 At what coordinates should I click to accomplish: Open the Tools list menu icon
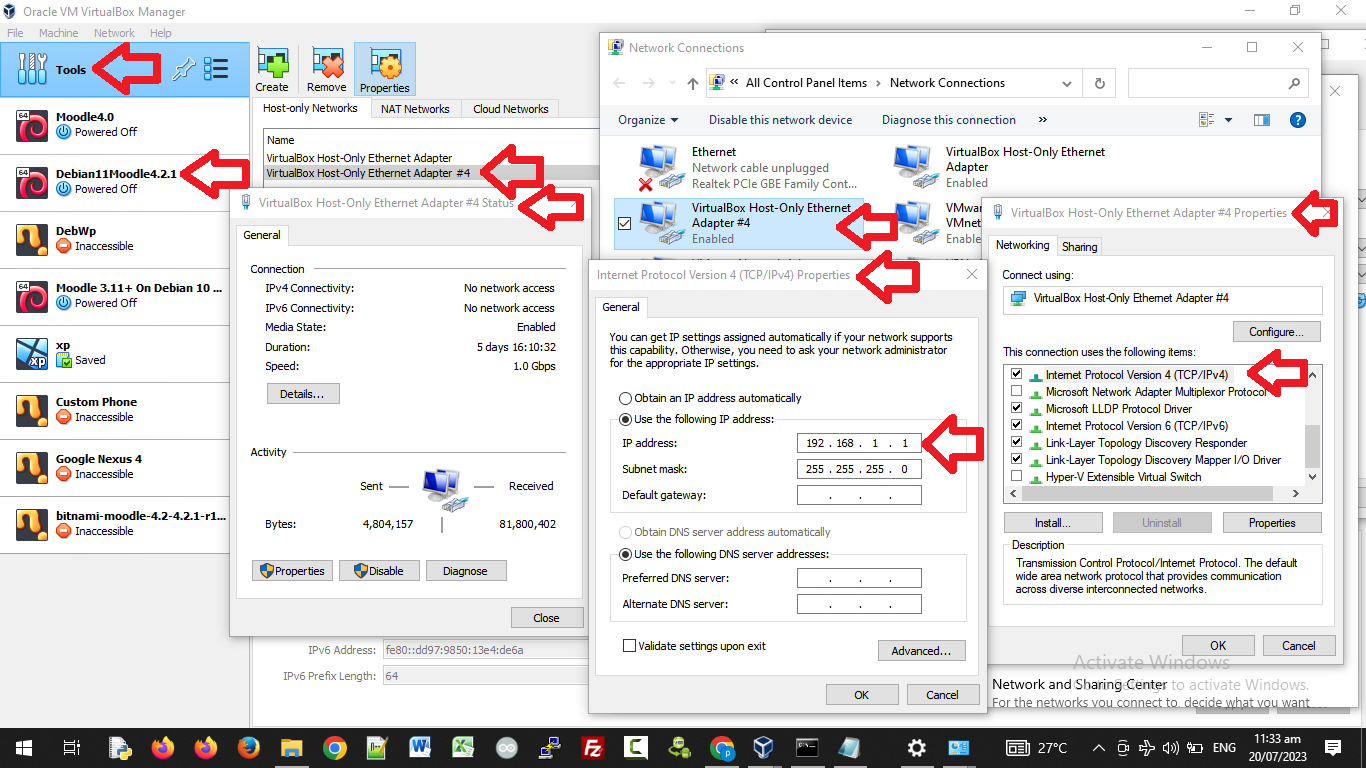pos(216,69)
